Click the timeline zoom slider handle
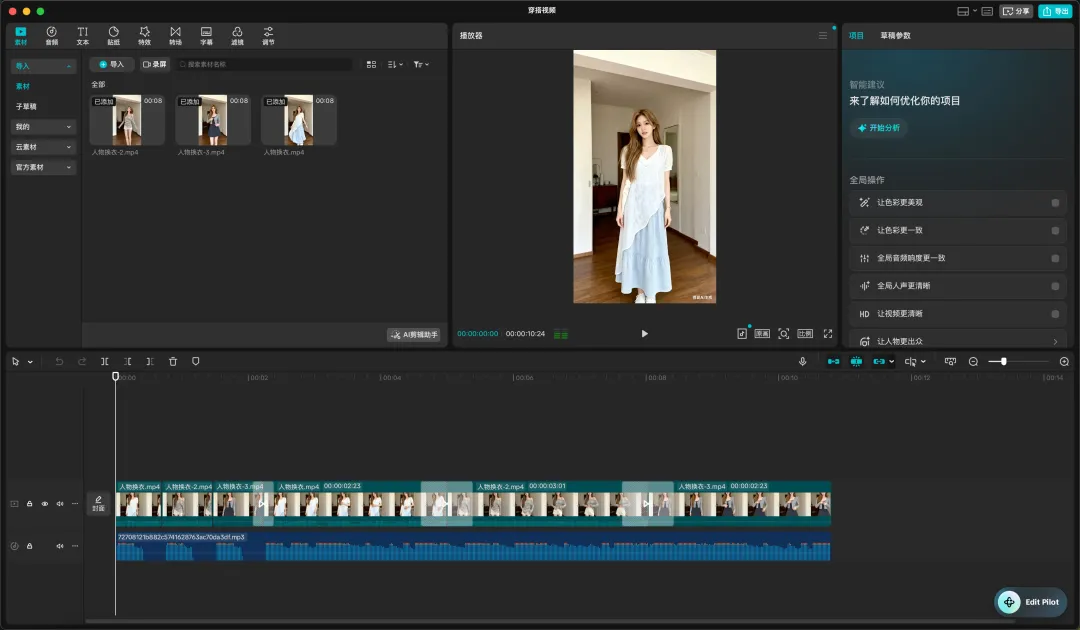 click(x=1003, y=361)
